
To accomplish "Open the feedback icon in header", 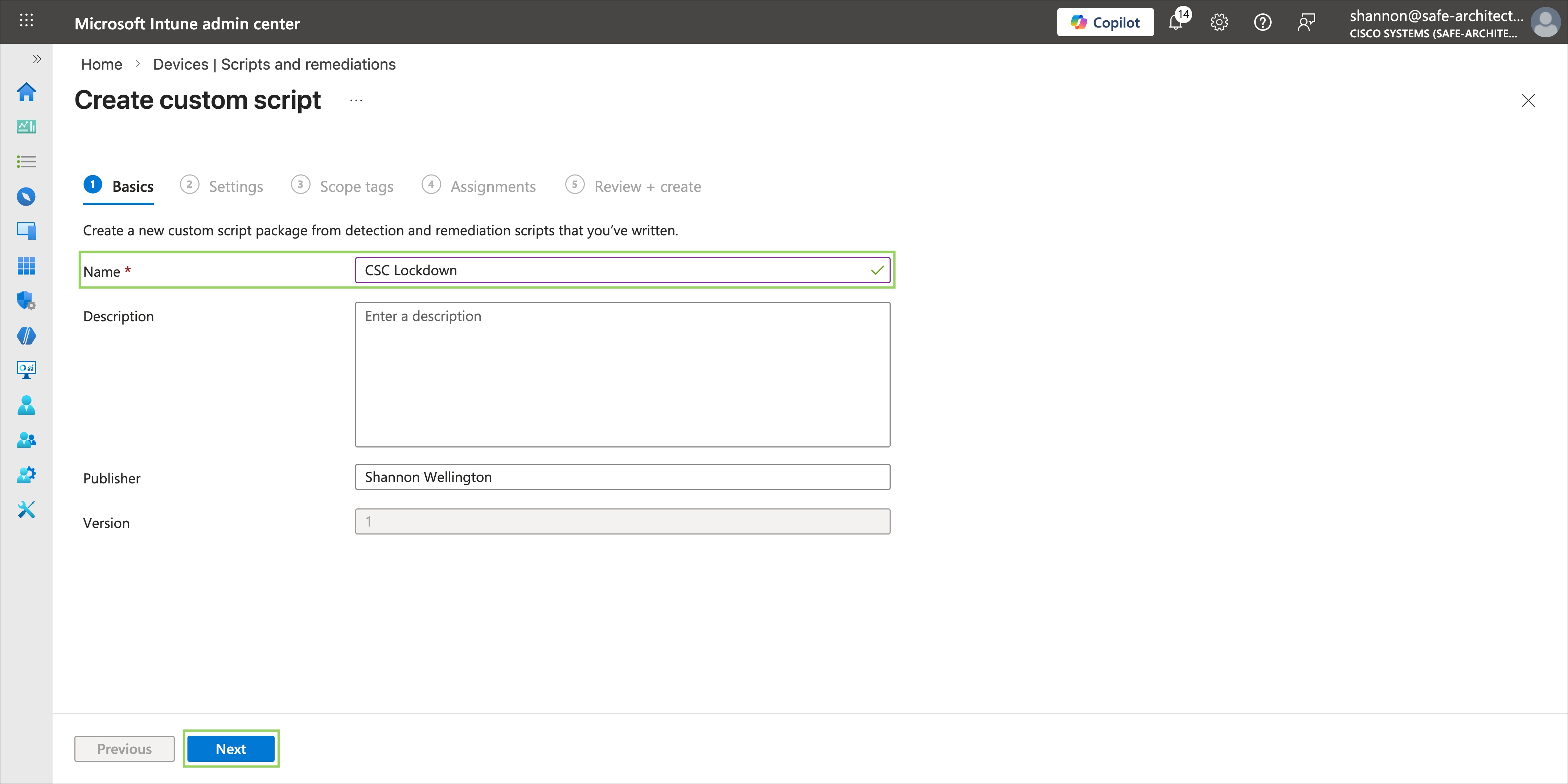I will (x=1306, y=22).
